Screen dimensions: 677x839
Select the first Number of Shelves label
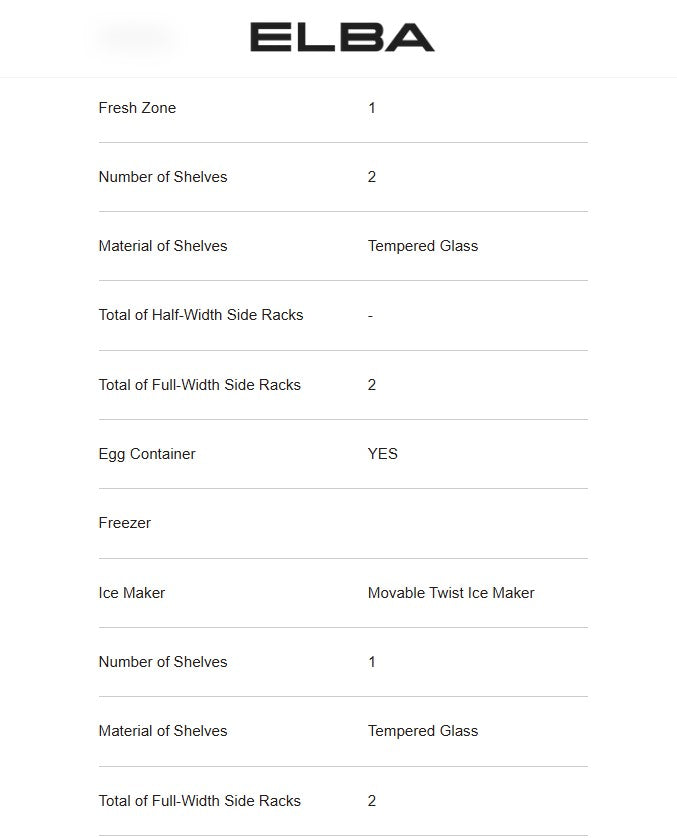[163, 177]
